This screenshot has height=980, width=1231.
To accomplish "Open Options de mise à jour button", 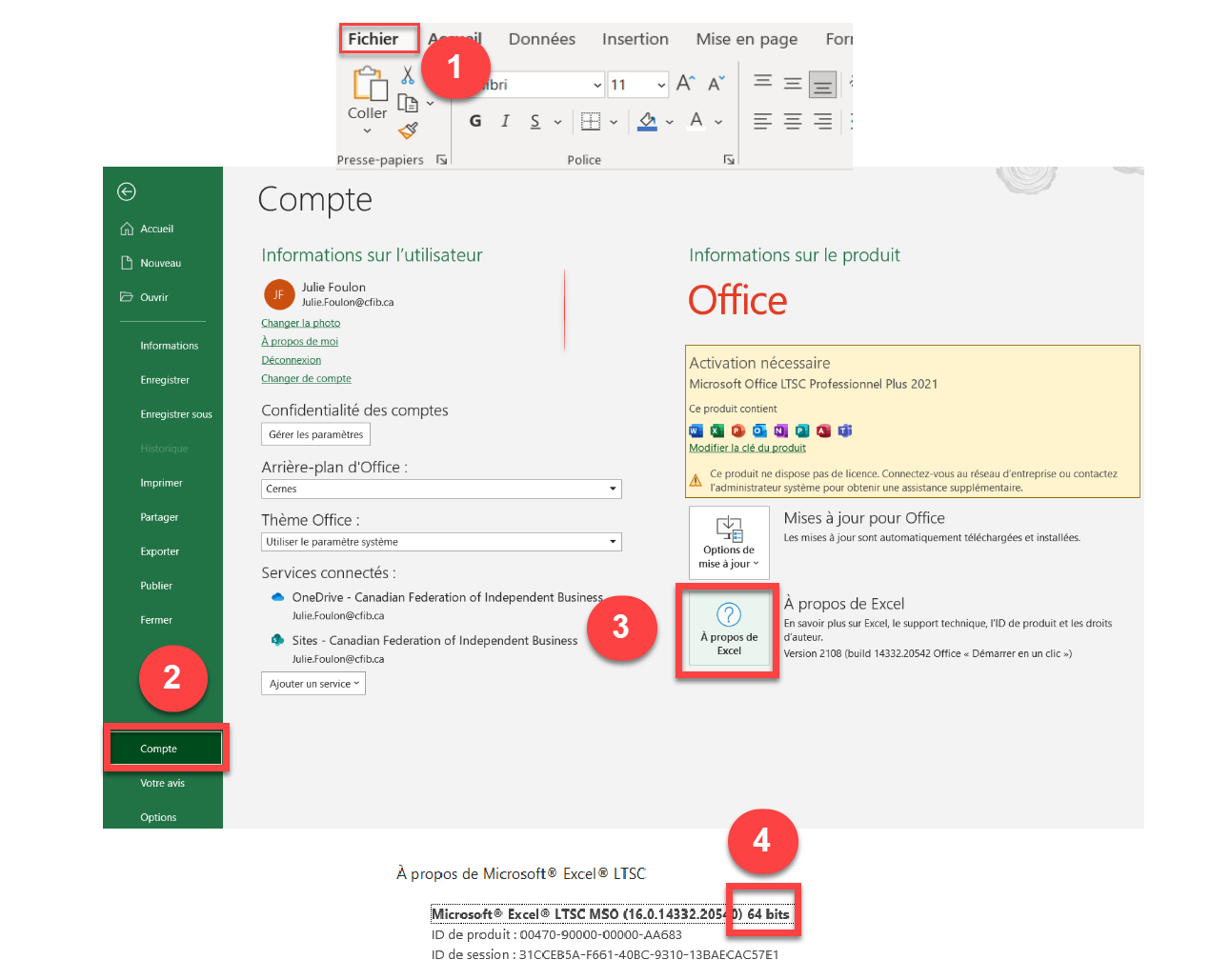I will (x=729, y=543).
